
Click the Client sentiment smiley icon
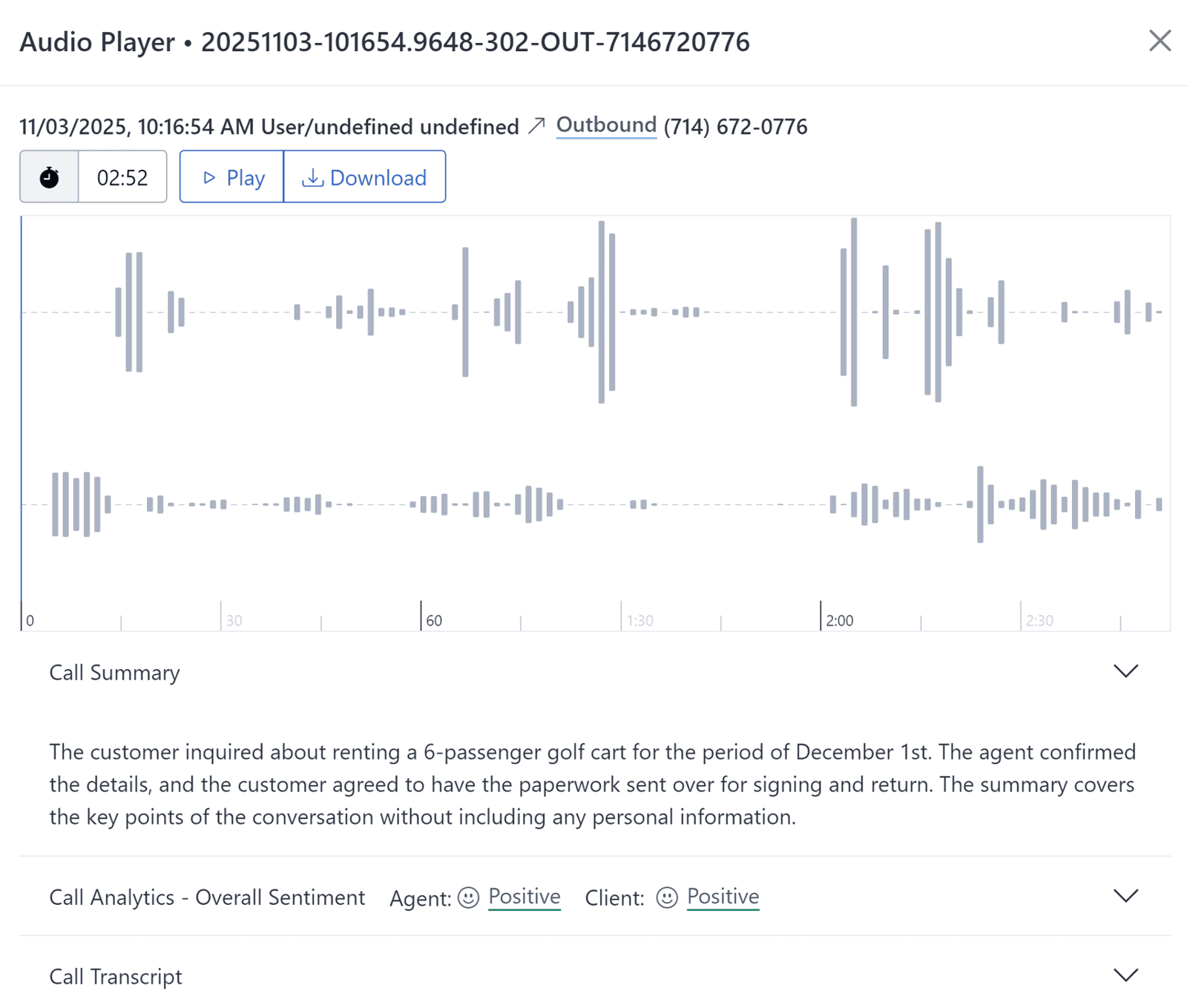(x=667, y=897)
